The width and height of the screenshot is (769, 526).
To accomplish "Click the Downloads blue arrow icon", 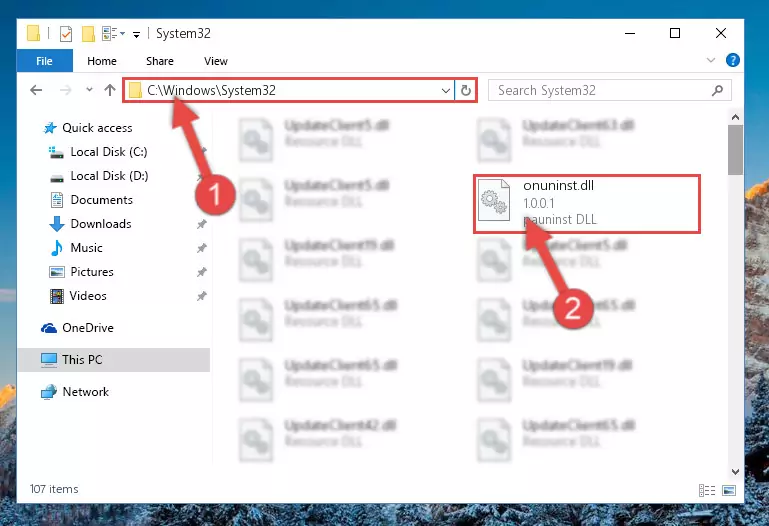I will (57, 224).
